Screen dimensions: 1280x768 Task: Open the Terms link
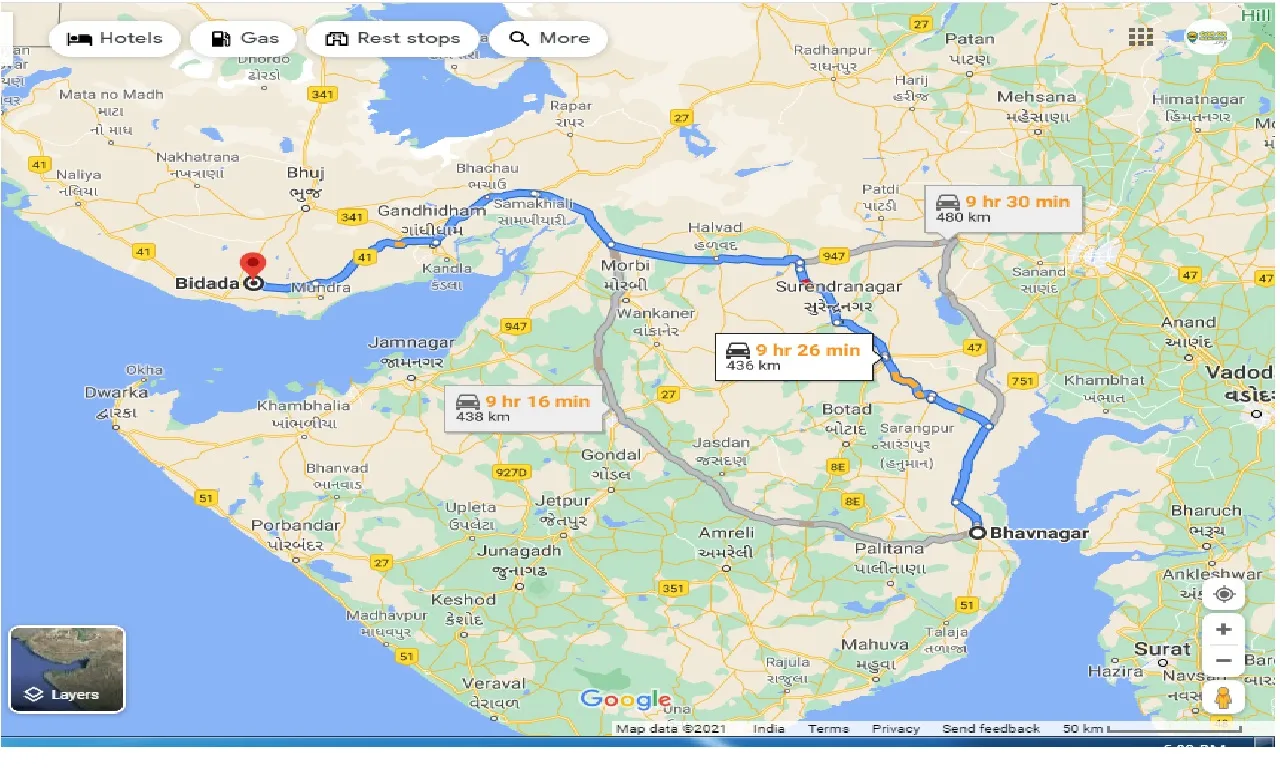pos(829,729)
